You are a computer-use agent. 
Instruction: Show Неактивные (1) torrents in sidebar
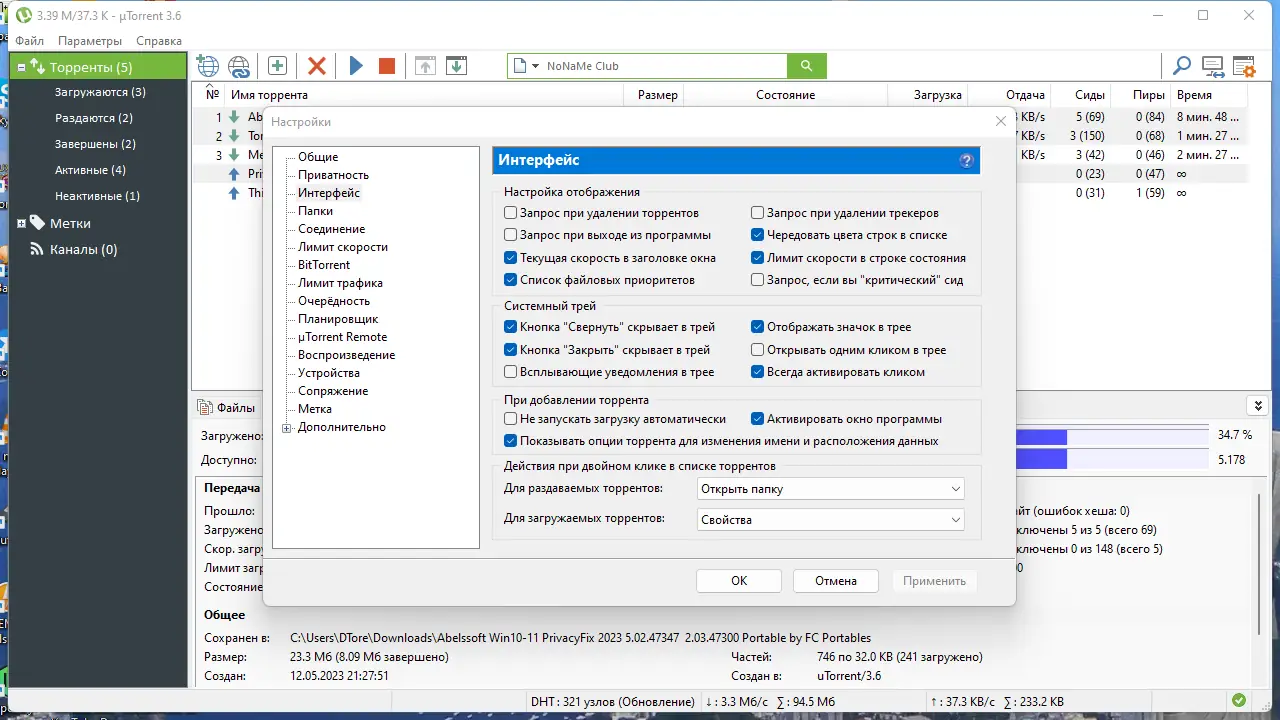point(97,196)
